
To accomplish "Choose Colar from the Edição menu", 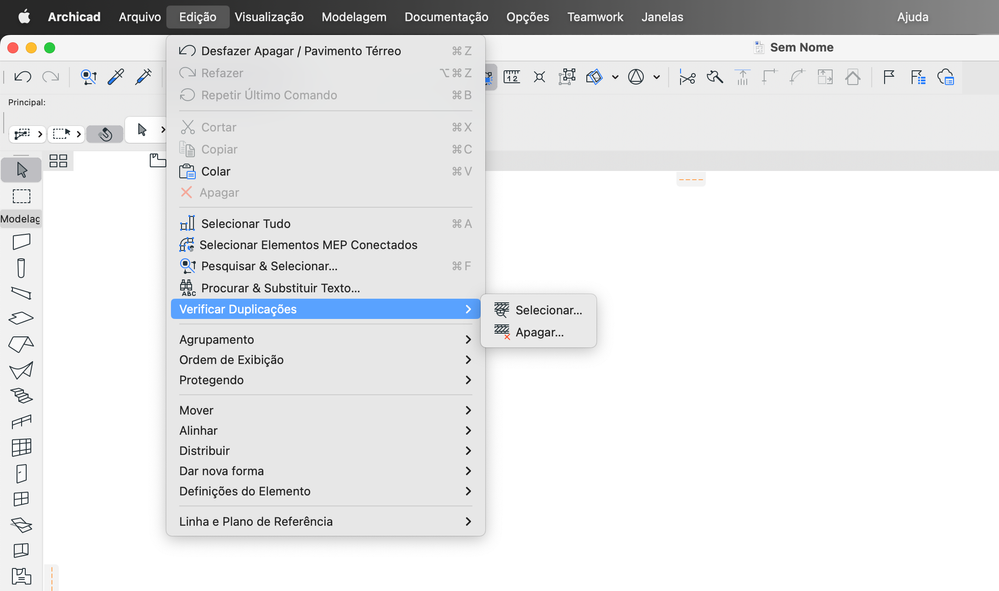I will [x=326, y=171].
